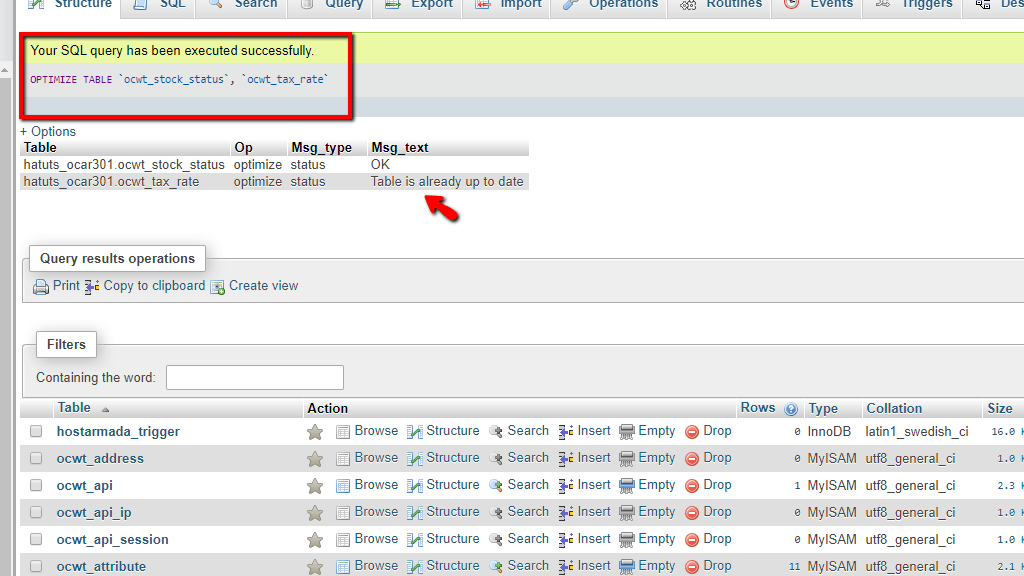The width and height of the screenshot is (1024, 576).
Task: Click the printer icon beside Print
Action: (41, 287)
